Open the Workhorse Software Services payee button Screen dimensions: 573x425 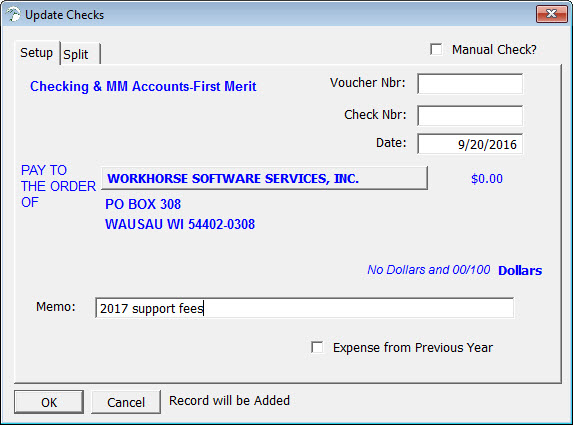[264, 178]
